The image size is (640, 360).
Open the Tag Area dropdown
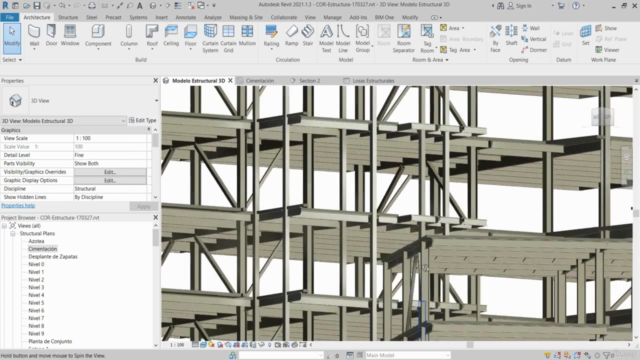(x=475, y=50)
